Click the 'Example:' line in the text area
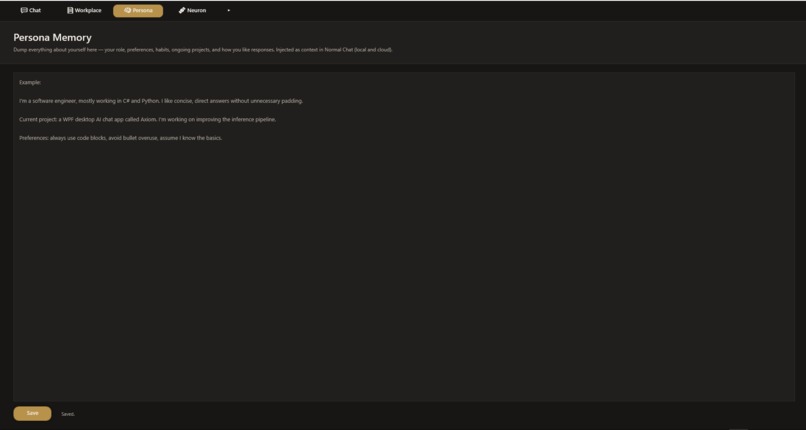The width and height of the screenshot is (806, 430). (x=30, y=82)
